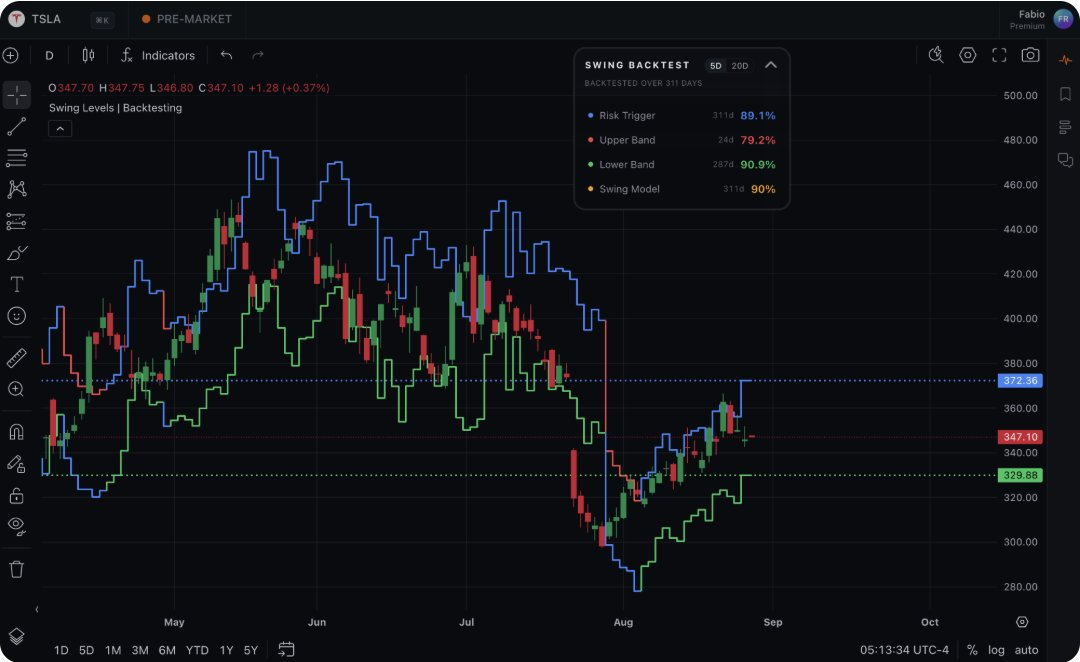Toggle logarithmic price scale
1080x662 pixels.
[x=996, y=650]
